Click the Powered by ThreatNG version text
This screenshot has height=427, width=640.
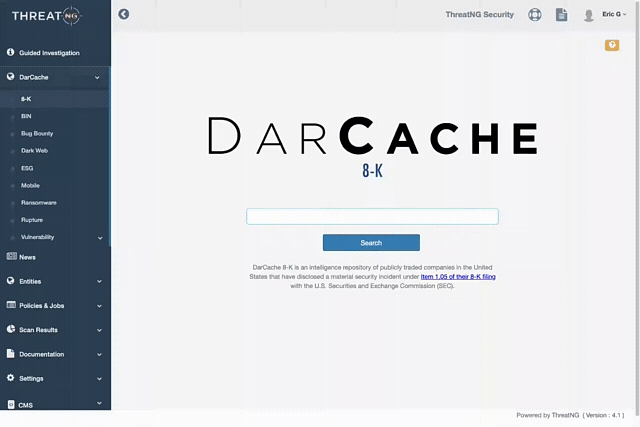tap(570, 415)
